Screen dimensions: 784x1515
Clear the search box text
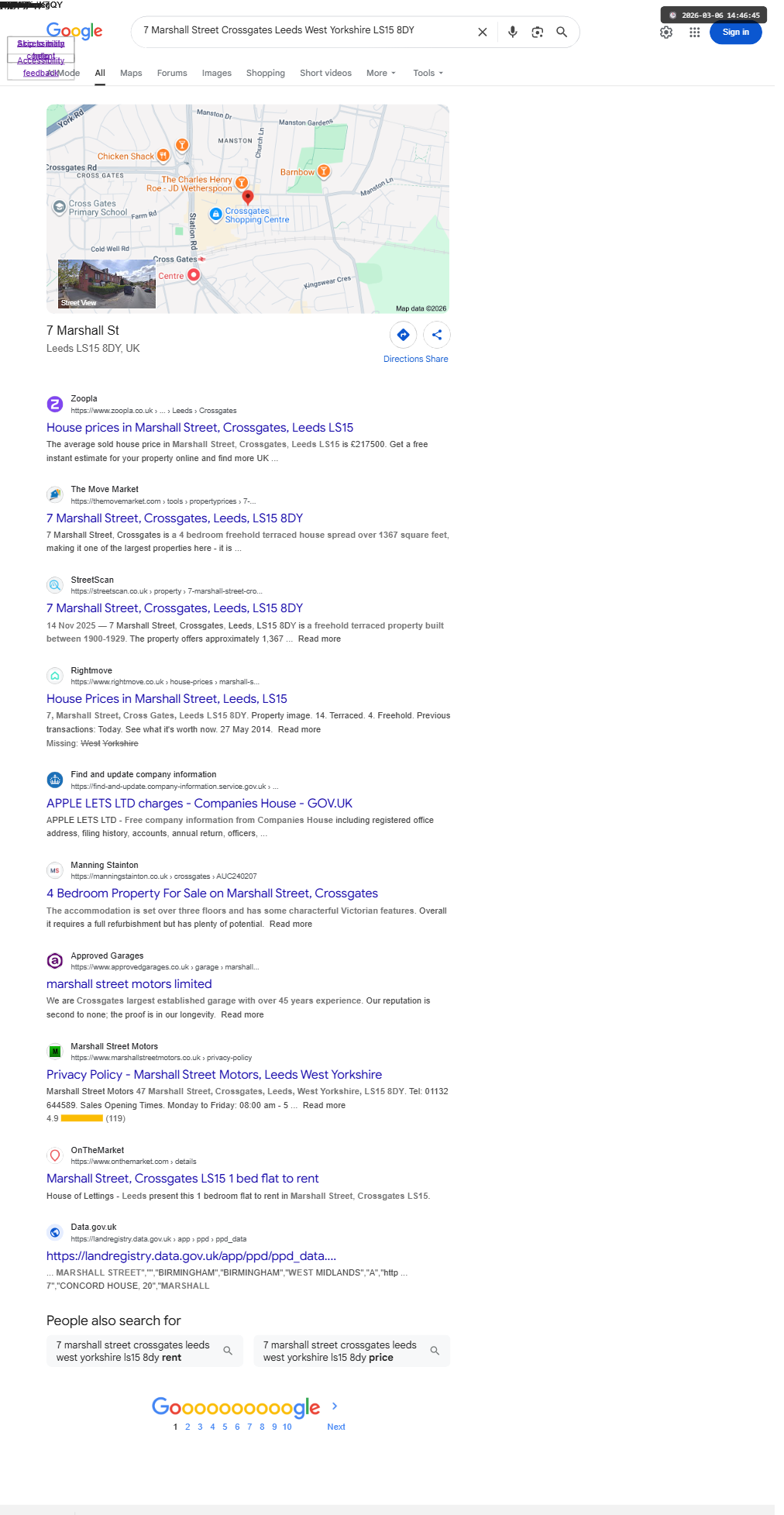point(482,33)
